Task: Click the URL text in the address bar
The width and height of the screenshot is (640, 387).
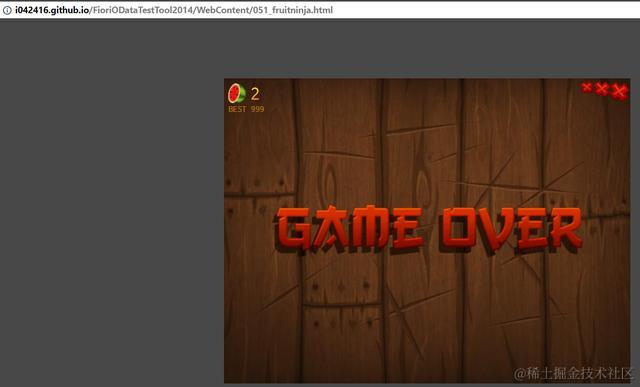Action: coord(174,10)
